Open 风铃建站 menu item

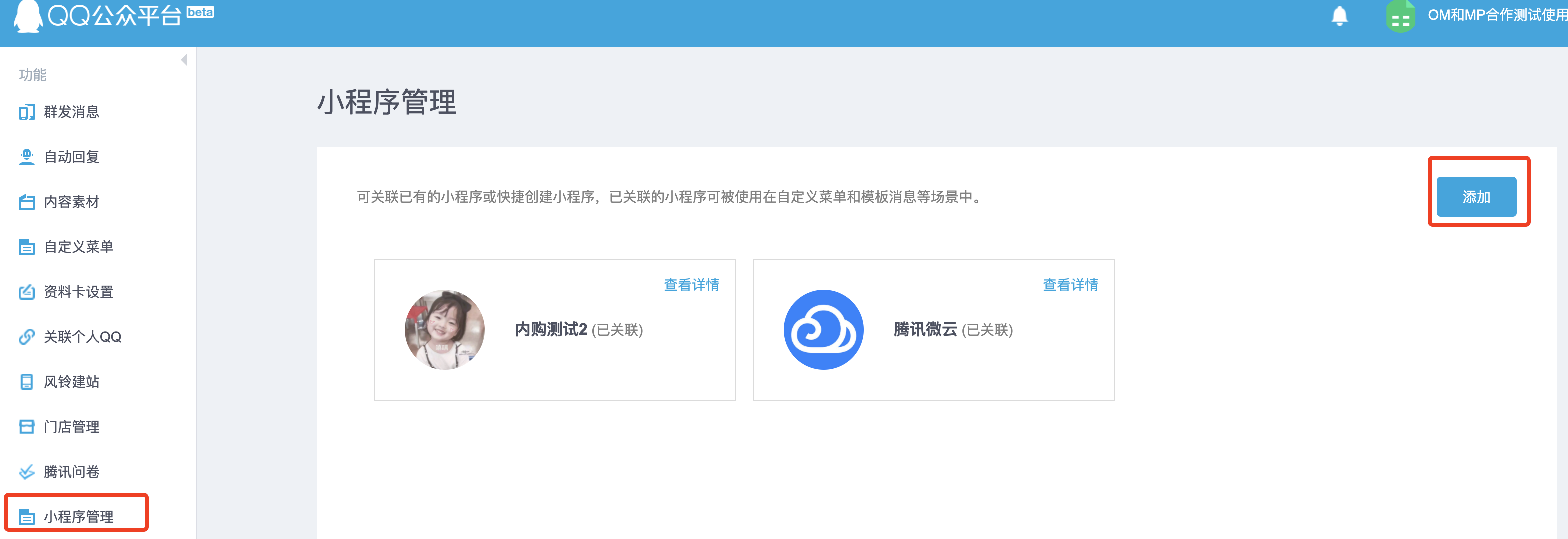point(72,382)
